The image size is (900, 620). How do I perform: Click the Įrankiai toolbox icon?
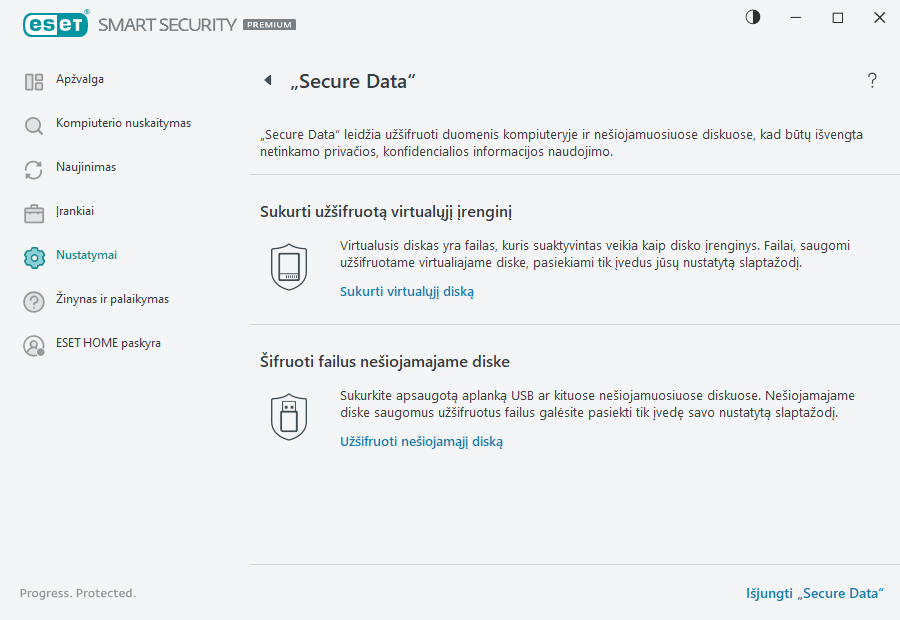33,211
